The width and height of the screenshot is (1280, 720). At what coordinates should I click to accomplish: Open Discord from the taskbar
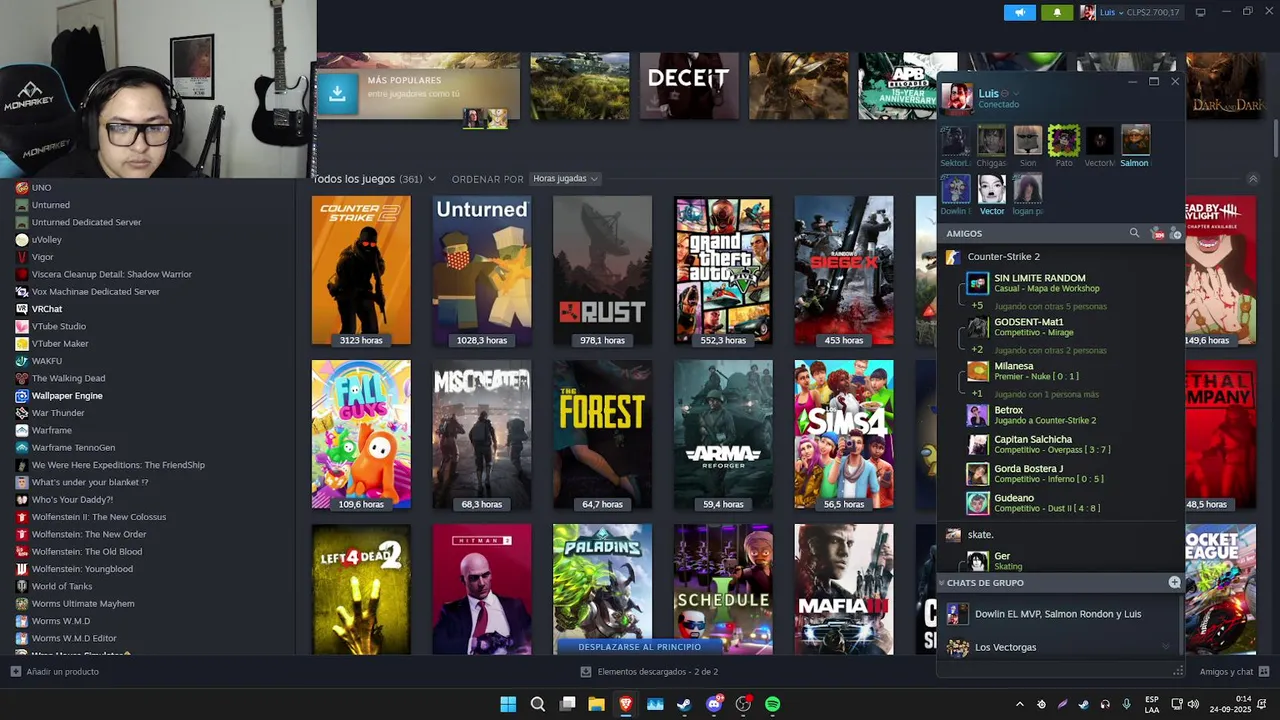[714, 704]
